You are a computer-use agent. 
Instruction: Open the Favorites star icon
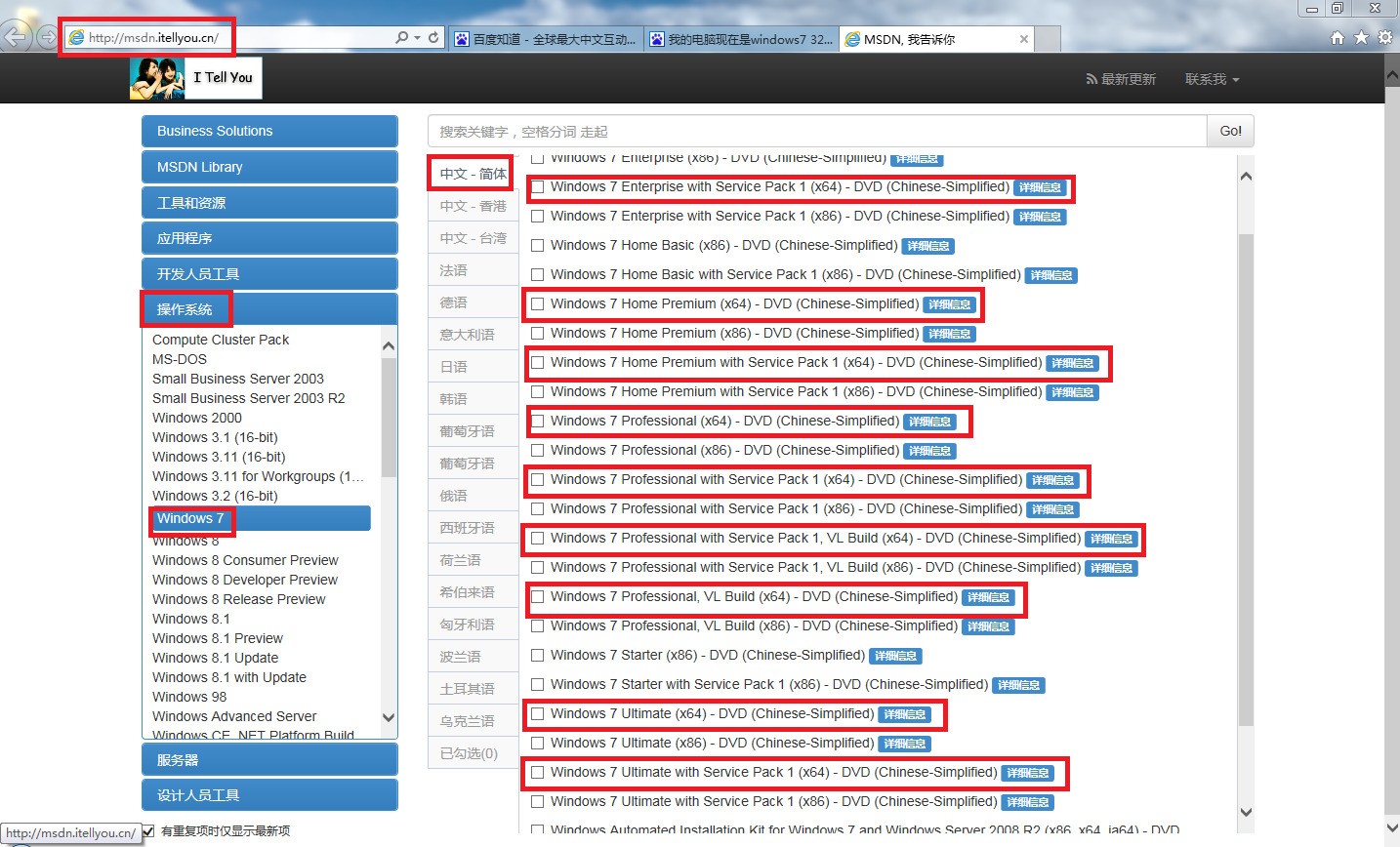(x=1361, y=37)
